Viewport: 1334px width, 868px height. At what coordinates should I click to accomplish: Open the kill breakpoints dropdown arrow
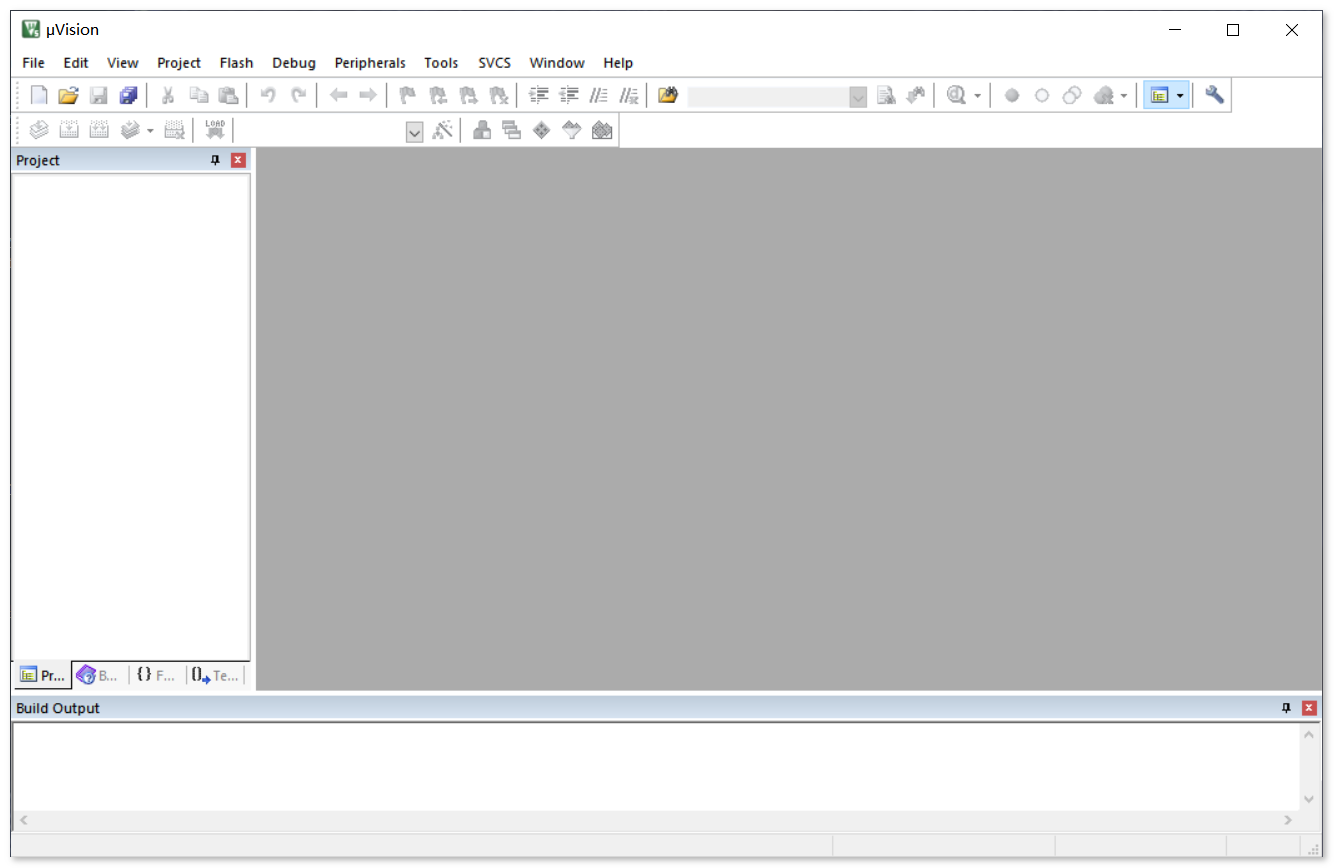1124,96
